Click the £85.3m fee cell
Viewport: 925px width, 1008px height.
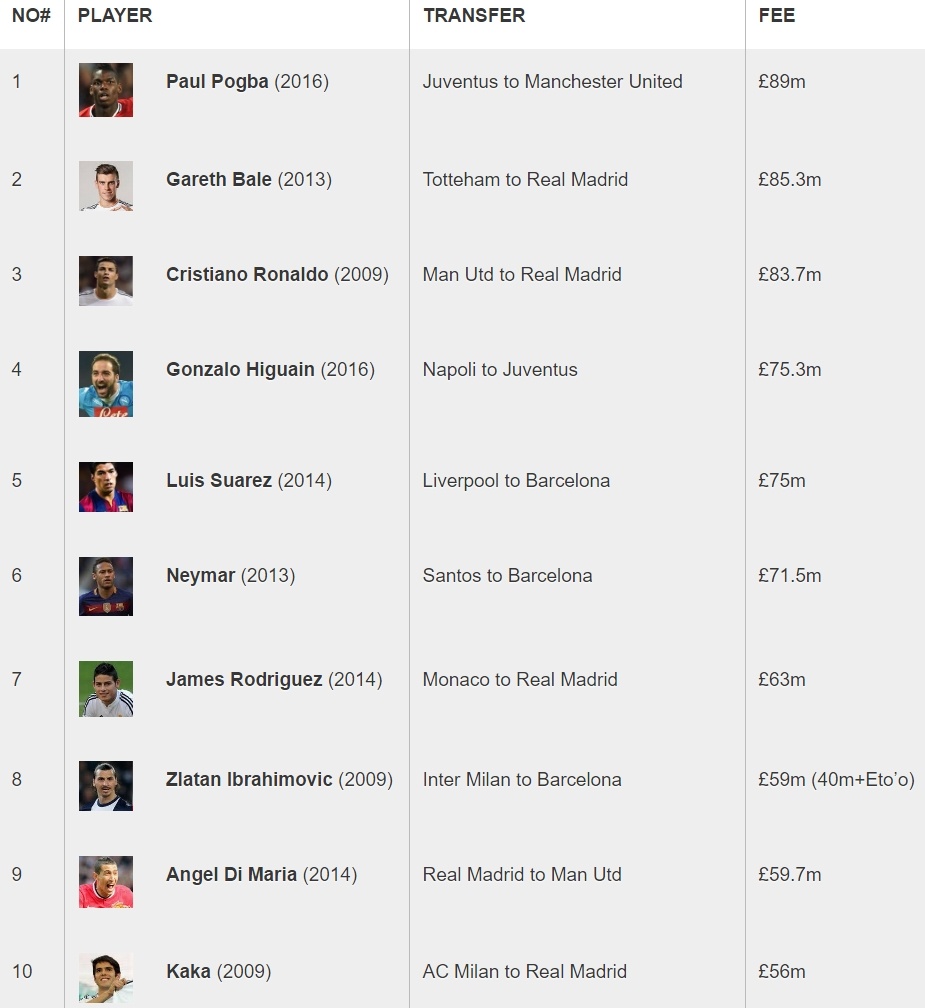[x=790, y=180]
